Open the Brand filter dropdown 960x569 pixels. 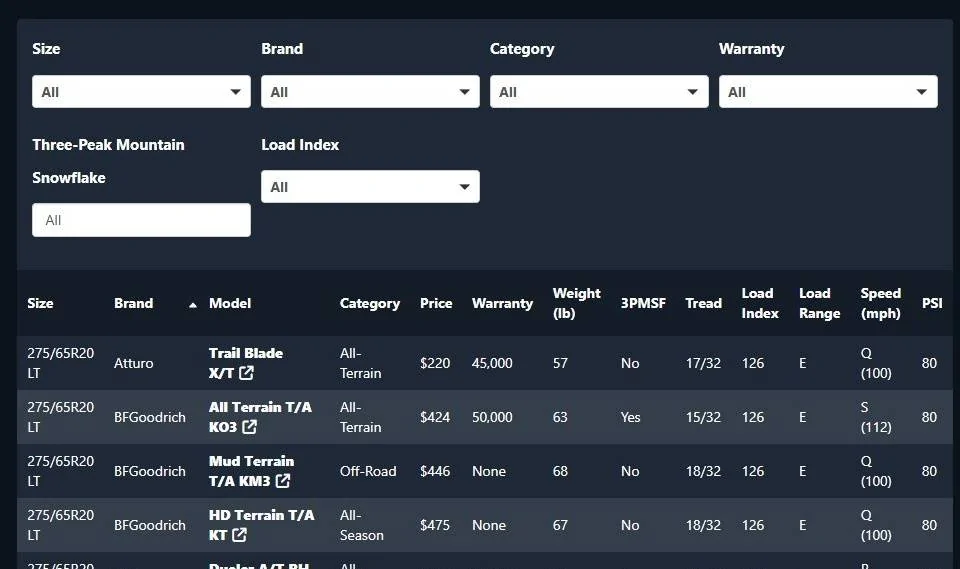pyautogui.click(x=370, y=92)
